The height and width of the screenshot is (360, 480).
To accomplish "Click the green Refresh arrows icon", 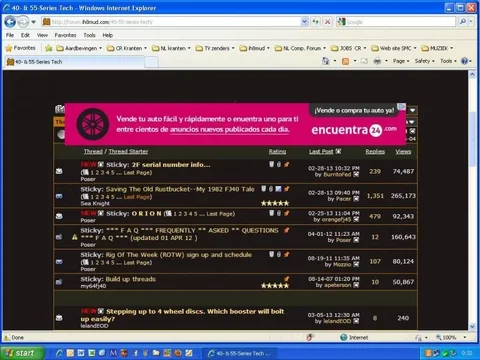I will (x=315, y=22).
